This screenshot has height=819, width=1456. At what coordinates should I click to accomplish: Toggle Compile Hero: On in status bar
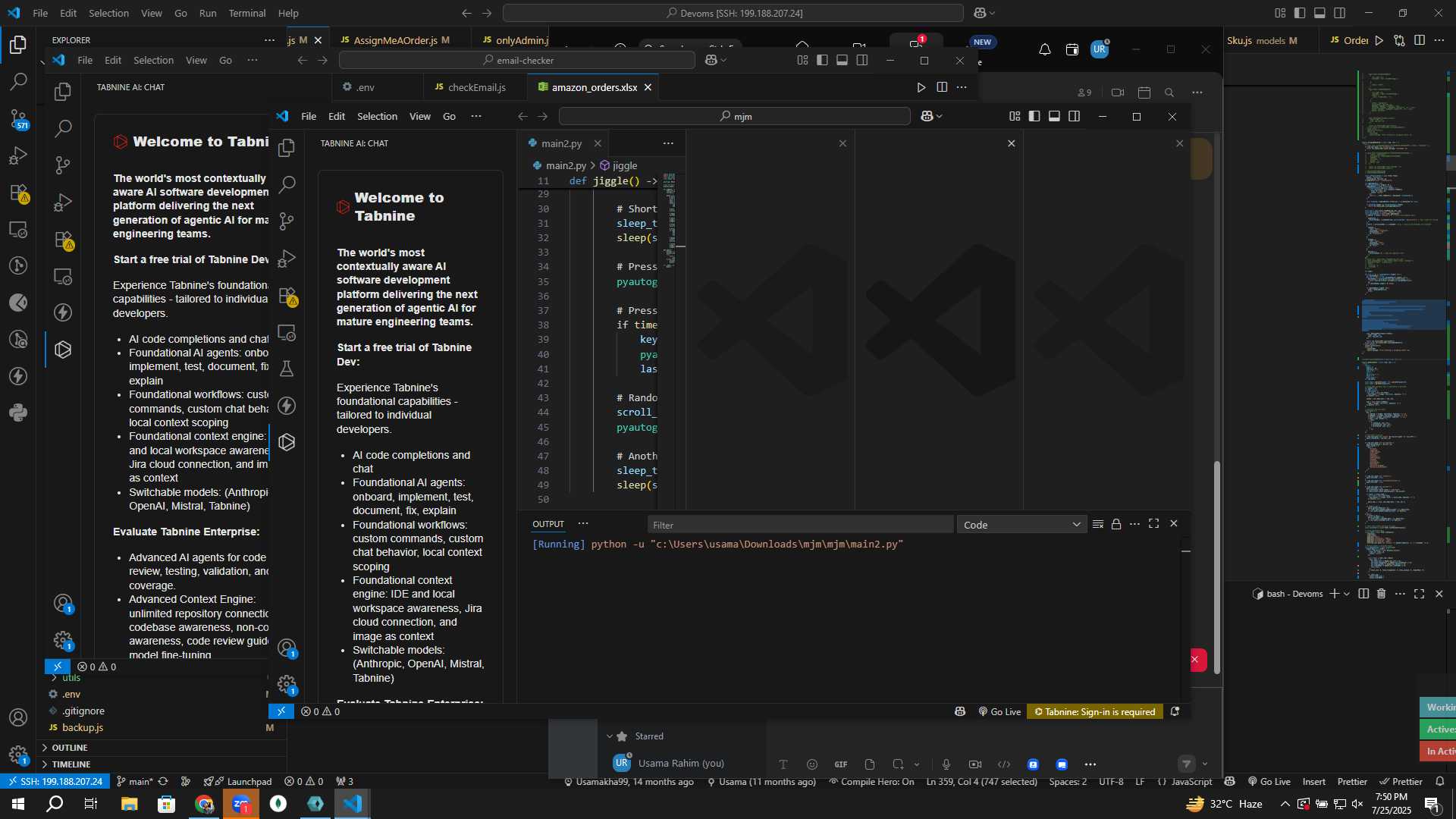(871, 782)
